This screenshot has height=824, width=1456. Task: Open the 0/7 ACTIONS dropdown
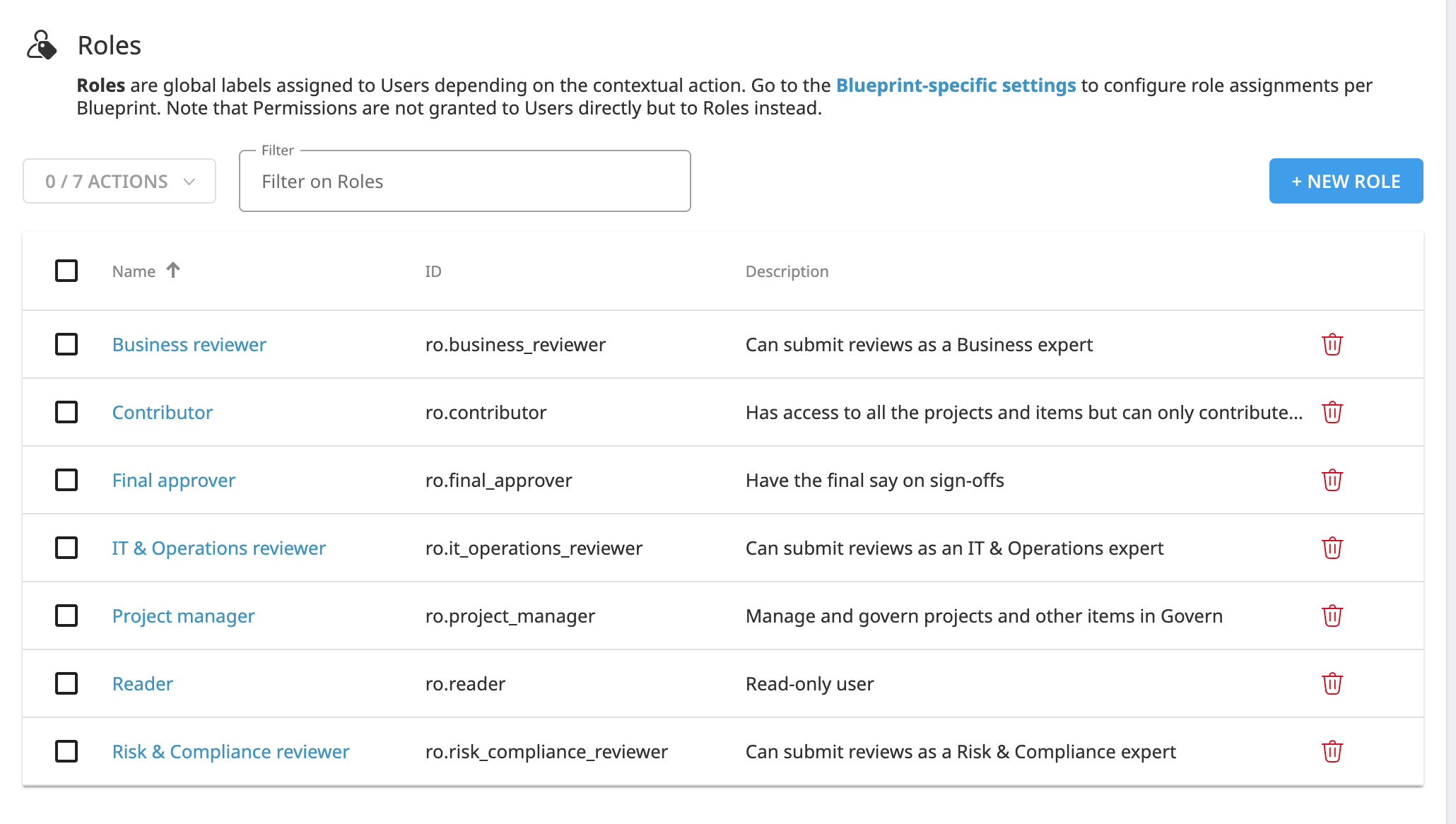pos(119,181)
